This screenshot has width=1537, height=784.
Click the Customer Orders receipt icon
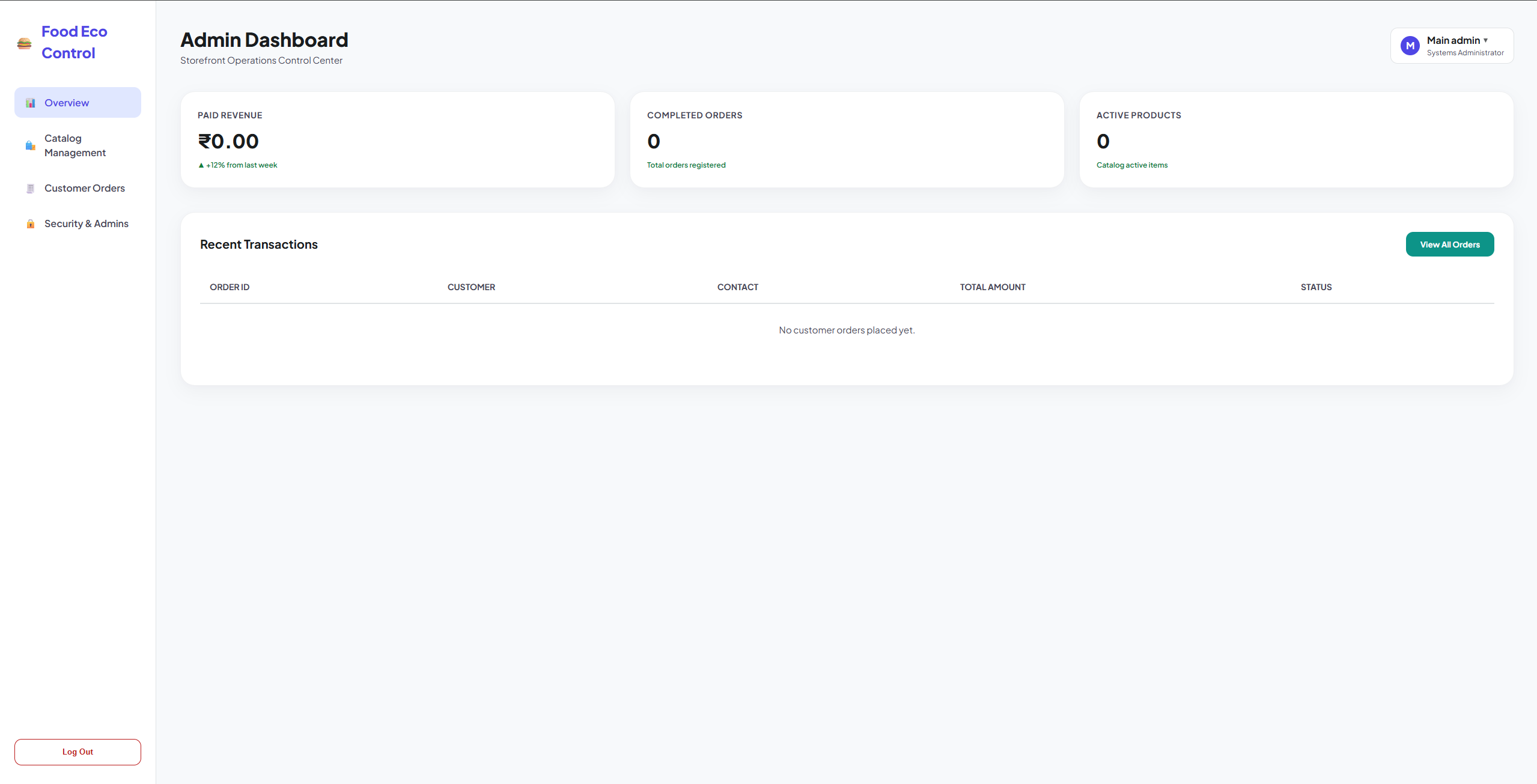click(31, 189)
